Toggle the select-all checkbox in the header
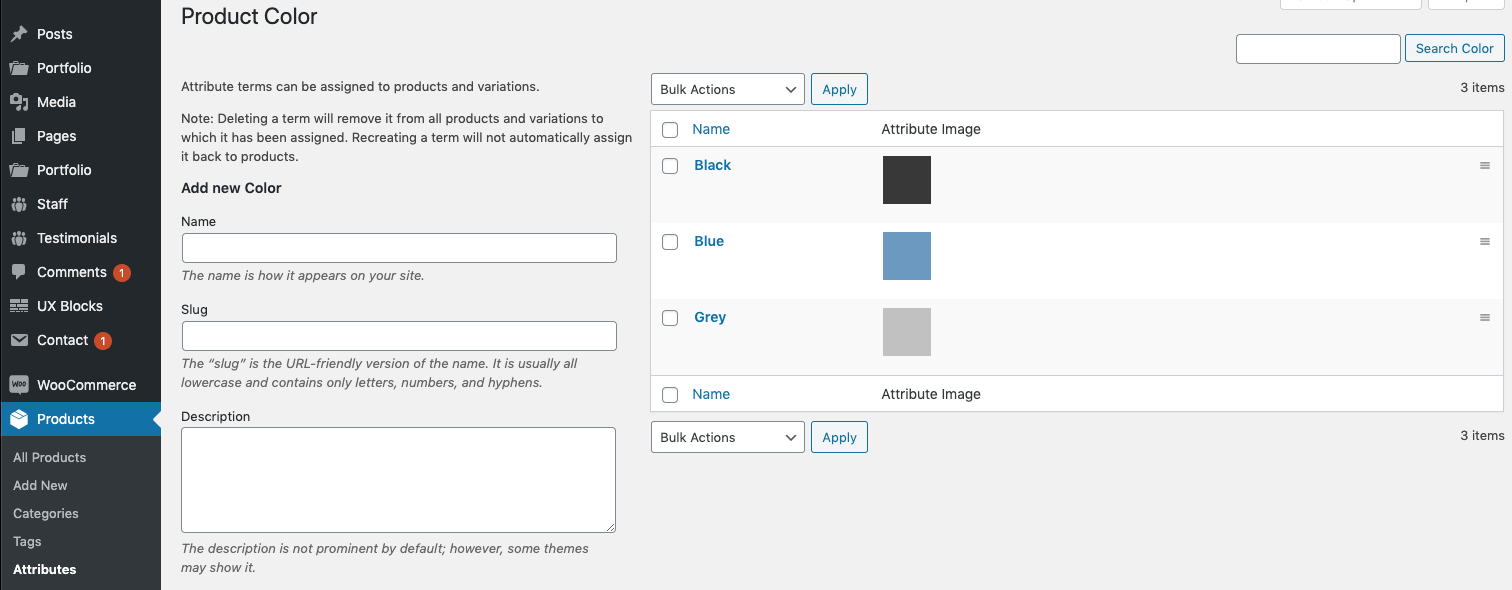Viewport: 1512px width, 590px height. (669, 130)
